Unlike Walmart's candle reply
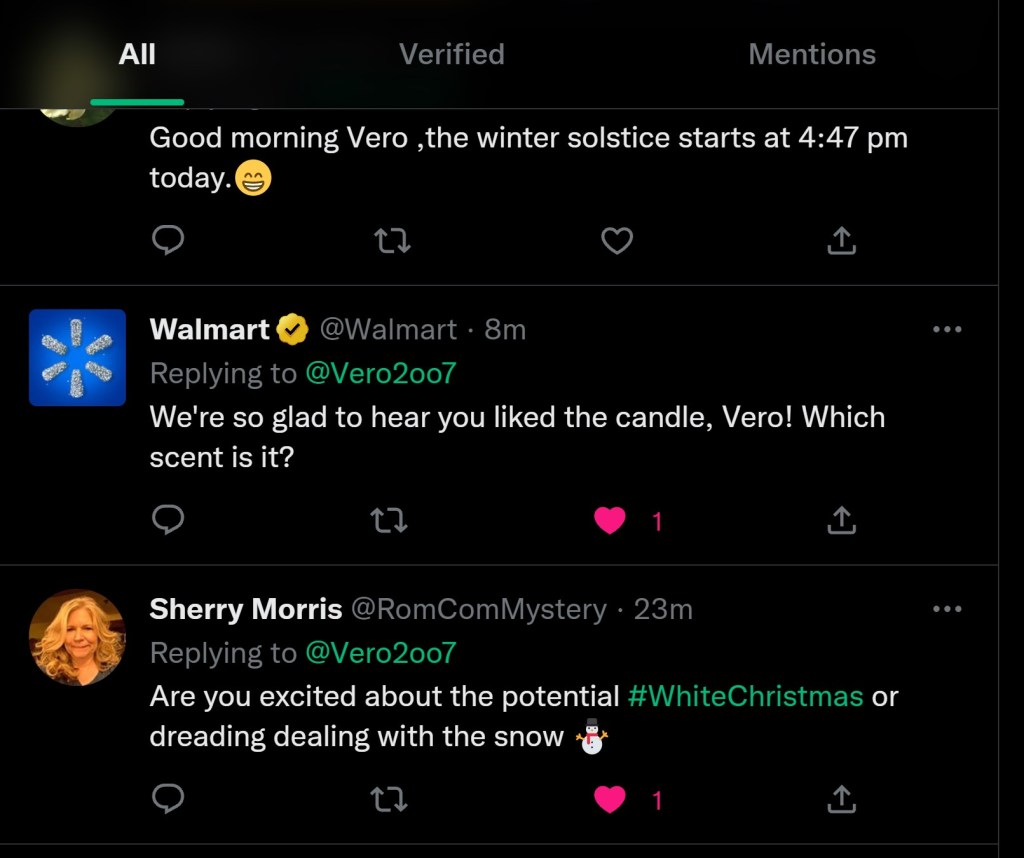Screen dimensions: 1024x858 pos(610,520)
